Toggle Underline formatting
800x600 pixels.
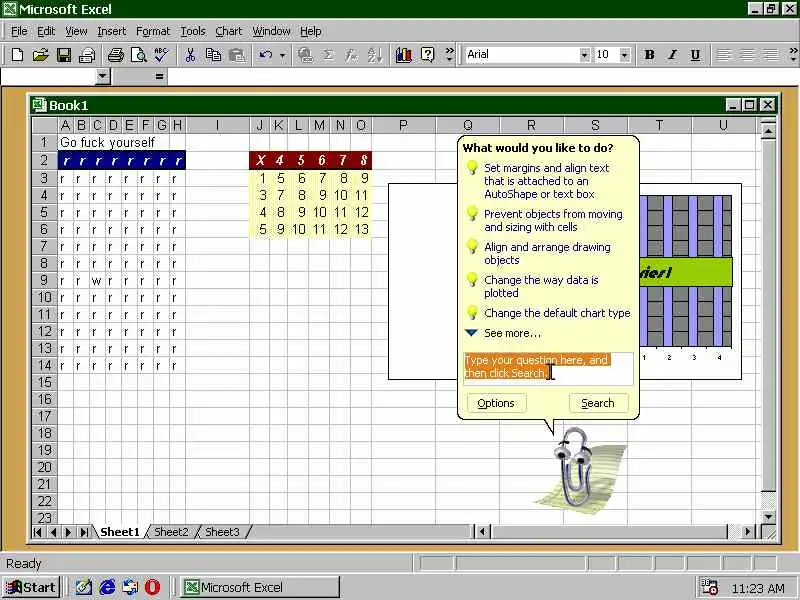695,55
